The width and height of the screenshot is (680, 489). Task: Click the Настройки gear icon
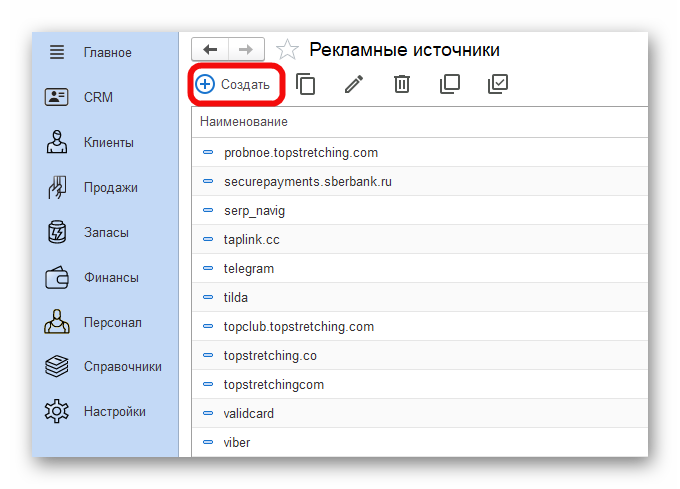(x=57, y=411)
